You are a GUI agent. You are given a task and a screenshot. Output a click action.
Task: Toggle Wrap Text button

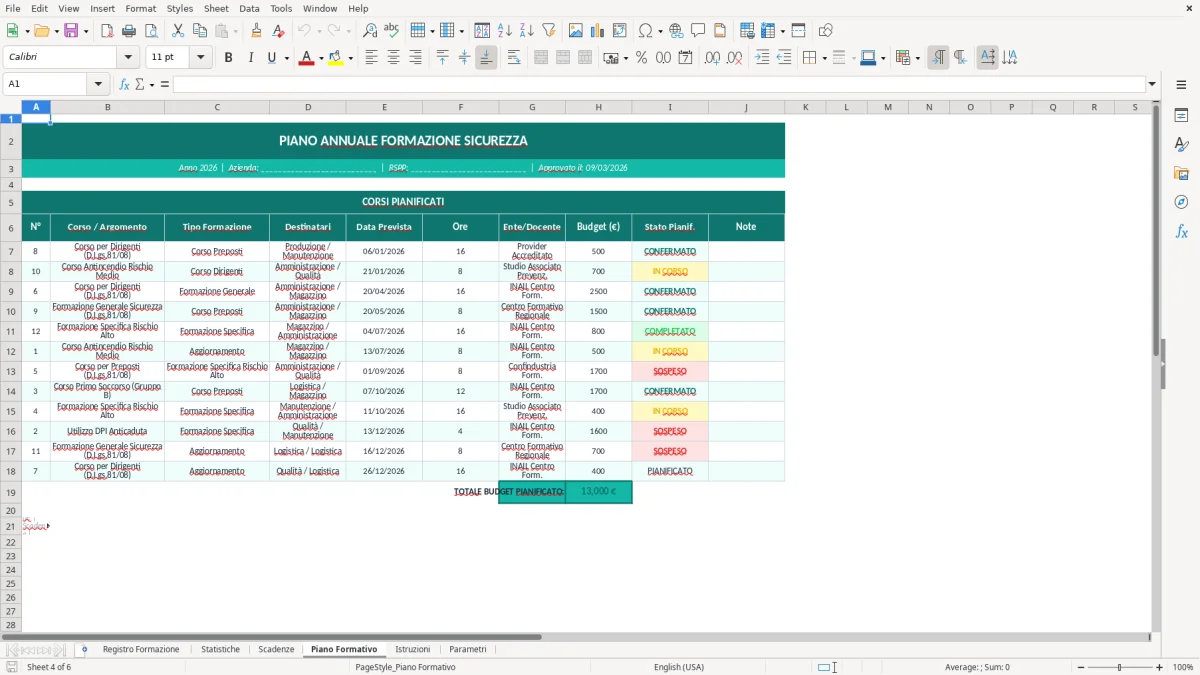point(513,58)
